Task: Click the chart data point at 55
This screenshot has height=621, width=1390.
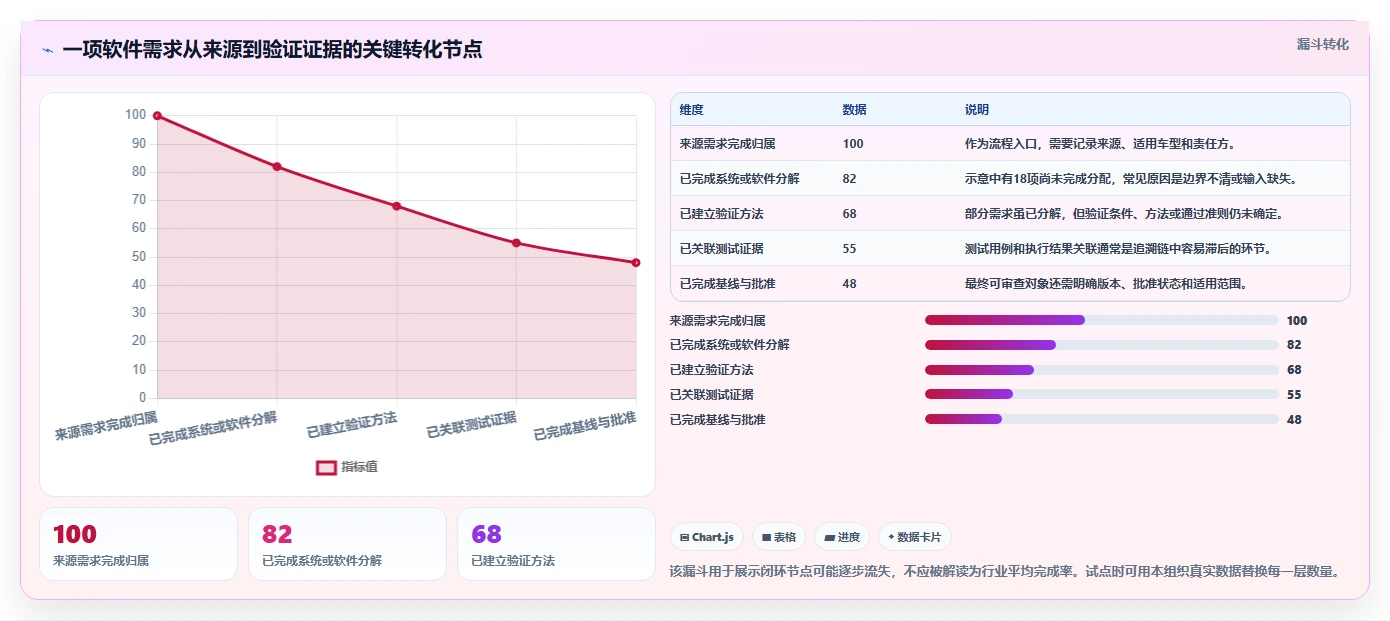Action: (516, 243)
